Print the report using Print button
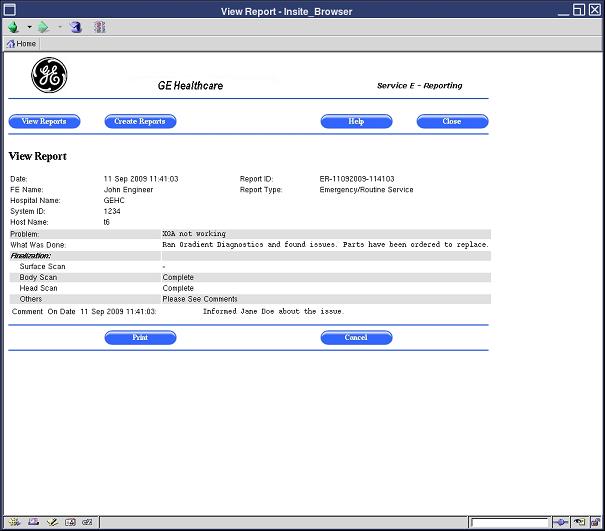This screenshot has height=531, width=605. pos(140,338)
